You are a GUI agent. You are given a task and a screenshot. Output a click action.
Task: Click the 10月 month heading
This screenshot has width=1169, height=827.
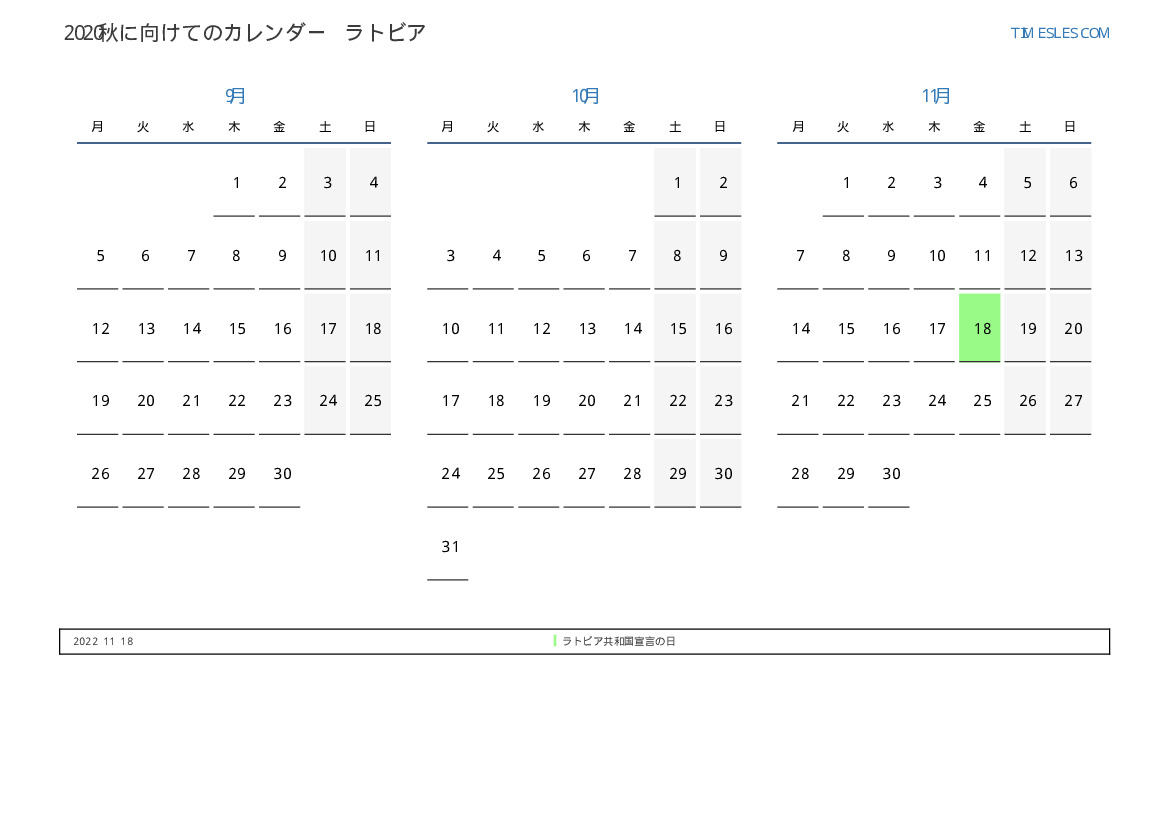point(585,95)
